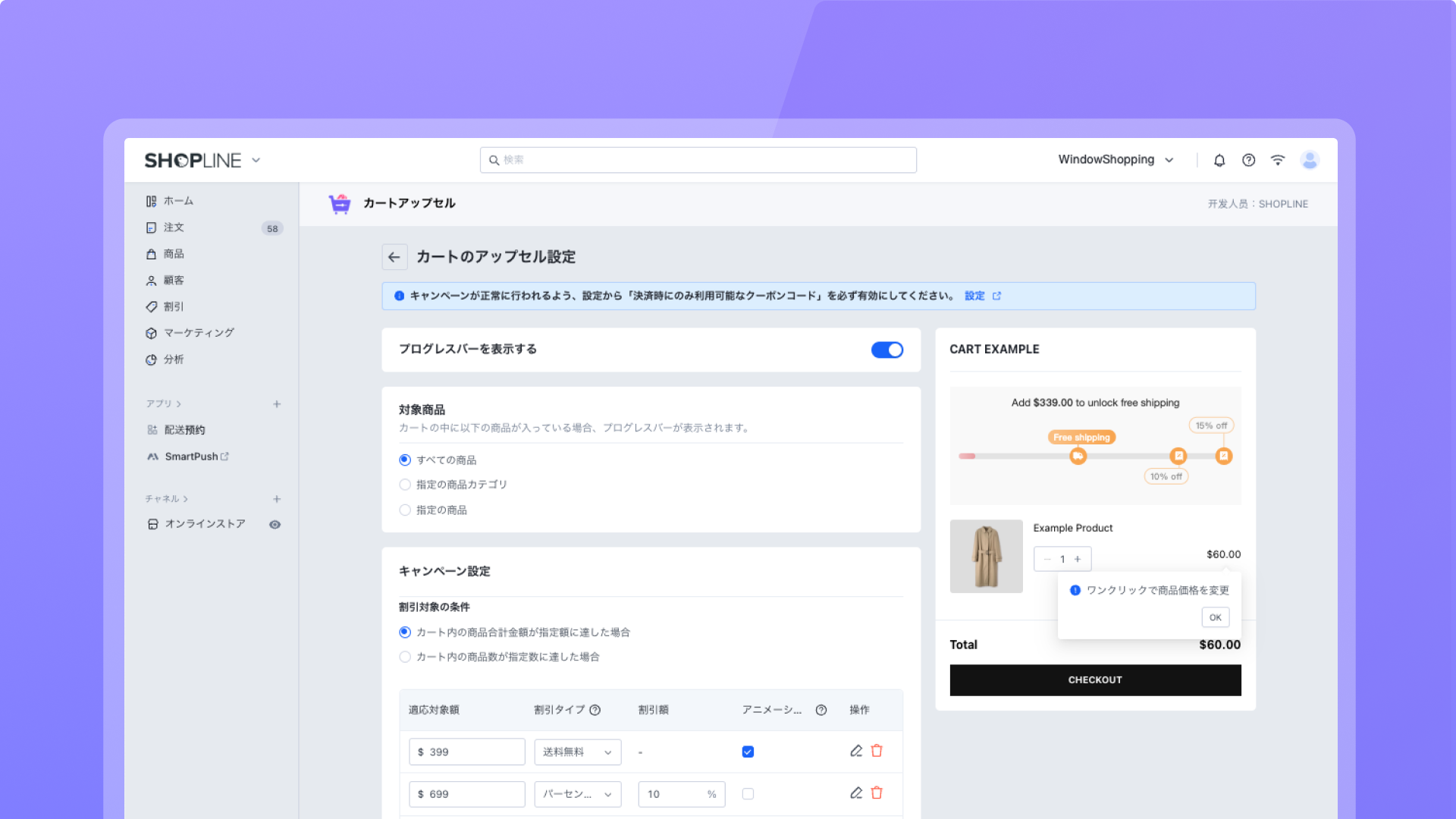Click the notification bell icon
The image size is (1456, 819).
pyautogui.click(x=1219, y=160)
